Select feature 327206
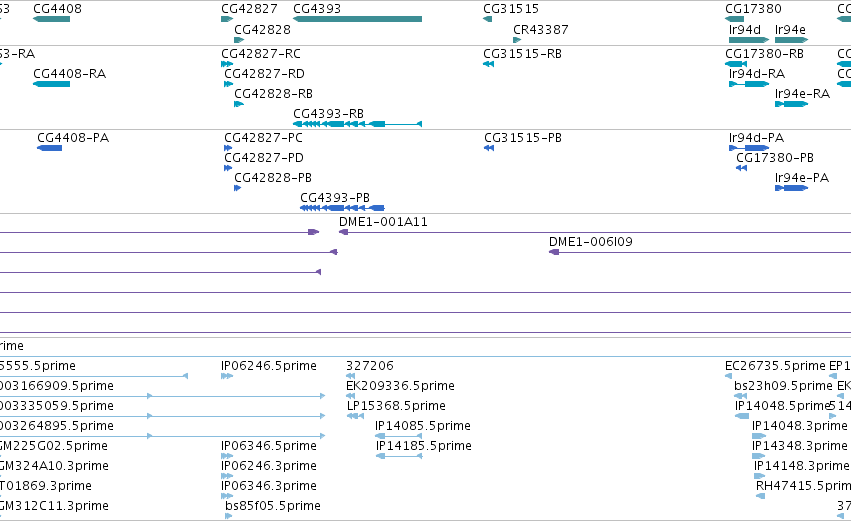The height and width of the screenshot is (521, 851). click(x=370, y=366)
